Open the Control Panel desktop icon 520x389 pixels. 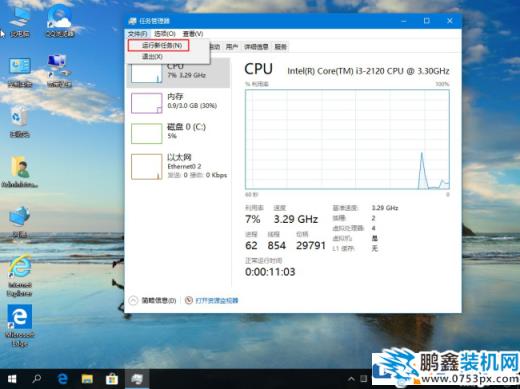20,72
